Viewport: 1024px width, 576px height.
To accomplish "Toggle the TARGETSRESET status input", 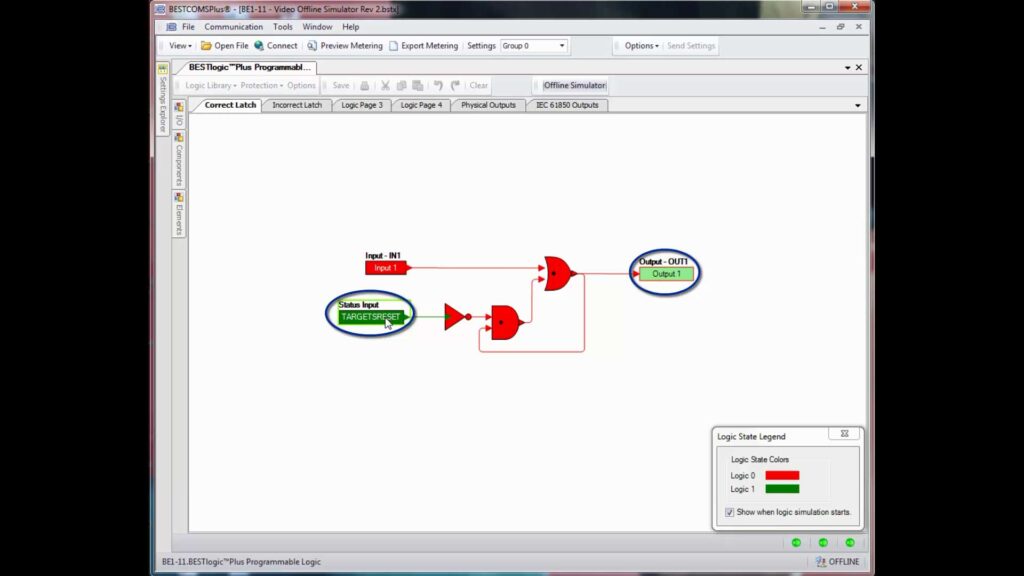I will [x=370, y=317].
